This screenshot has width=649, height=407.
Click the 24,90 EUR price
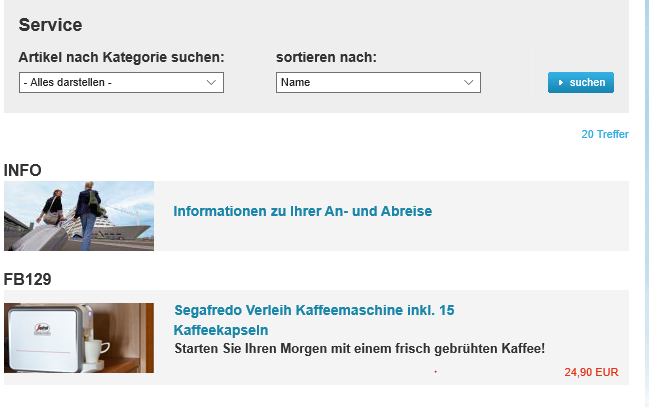point(591,372)
